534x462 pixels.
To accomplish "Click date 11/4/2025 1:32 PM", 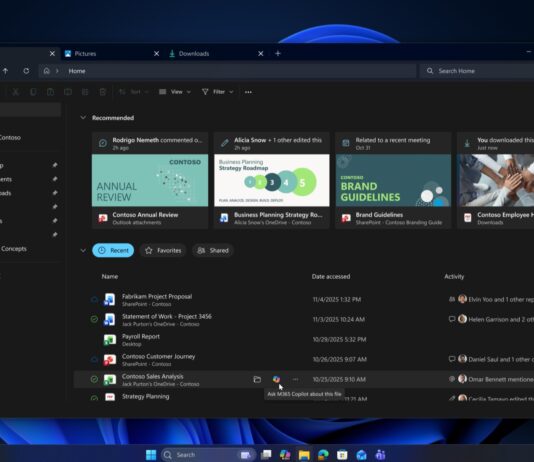I will pos(337,300).
